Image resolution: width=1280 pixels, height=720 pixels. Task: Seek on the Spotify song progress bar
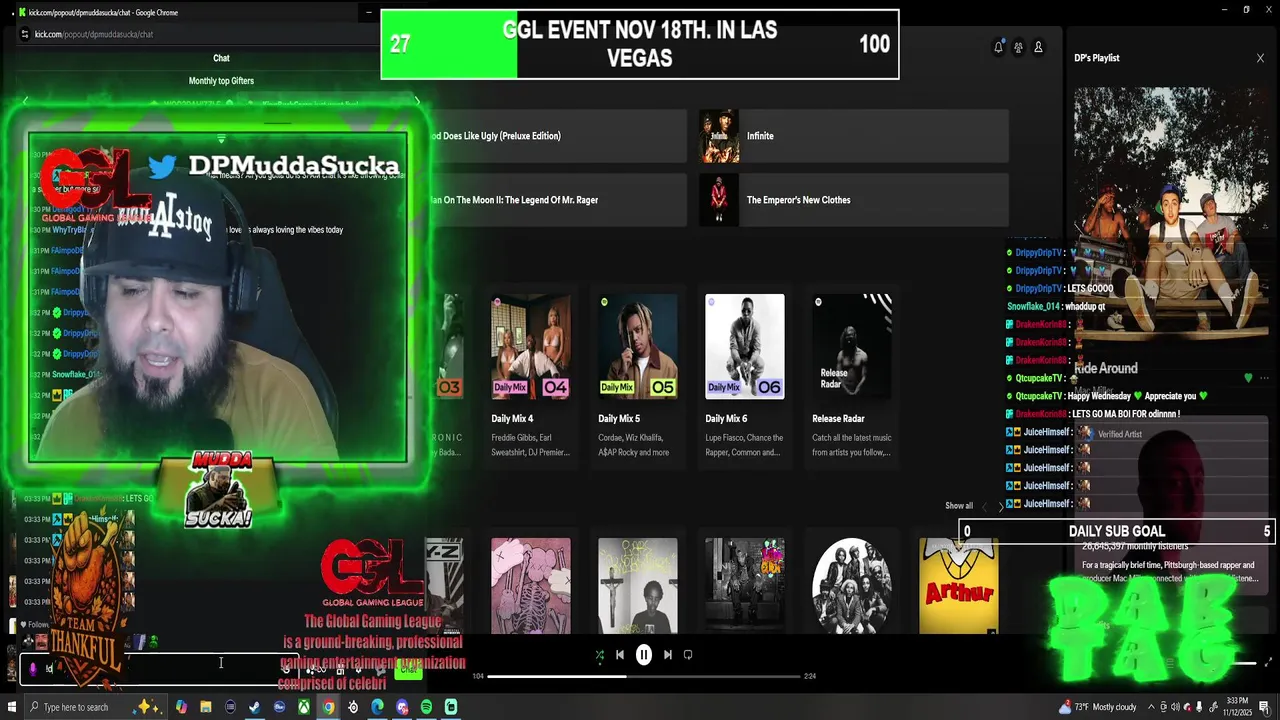[644, 676]
